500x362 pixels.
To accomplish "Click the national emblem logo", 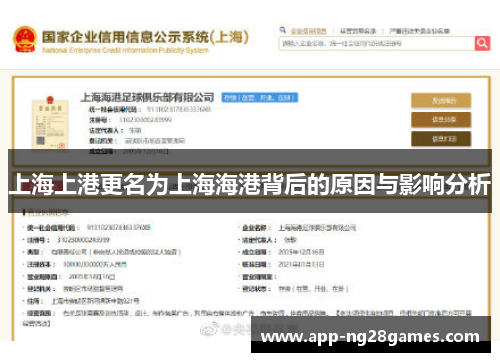I will [x=25, y=39].
